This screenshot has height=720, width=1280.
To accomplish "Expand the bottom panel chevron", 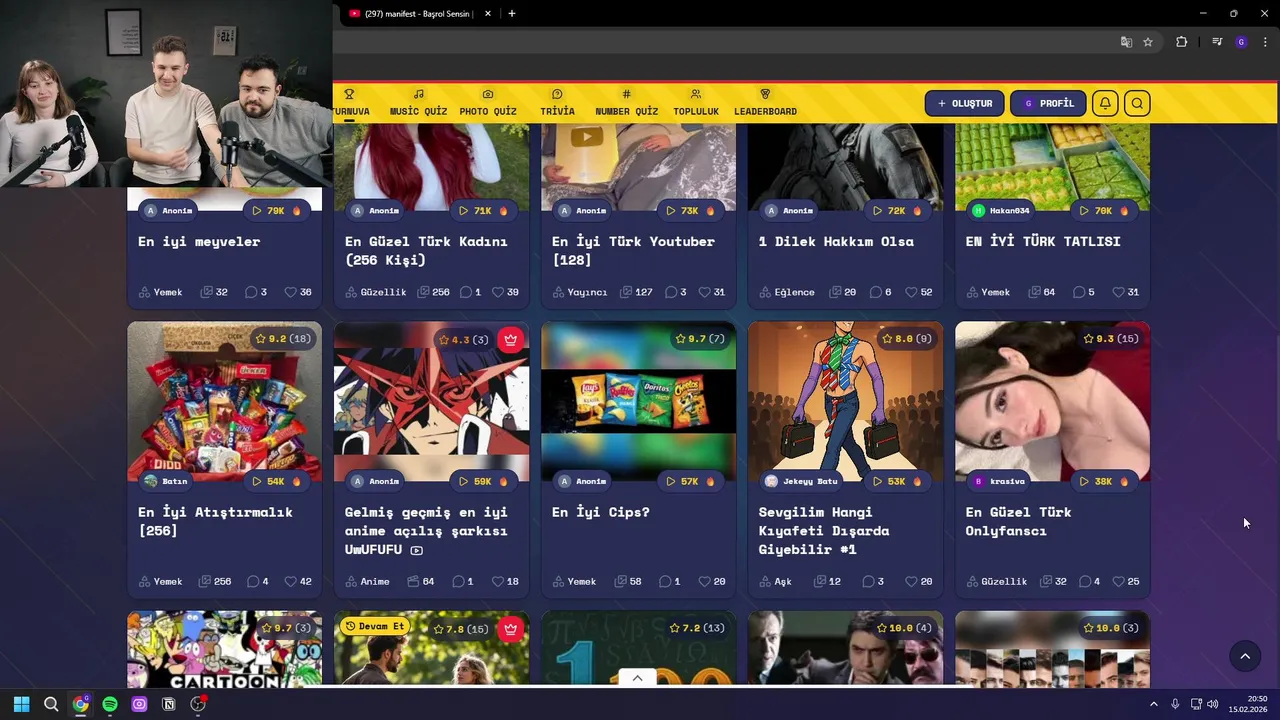I will pos(637,677).
